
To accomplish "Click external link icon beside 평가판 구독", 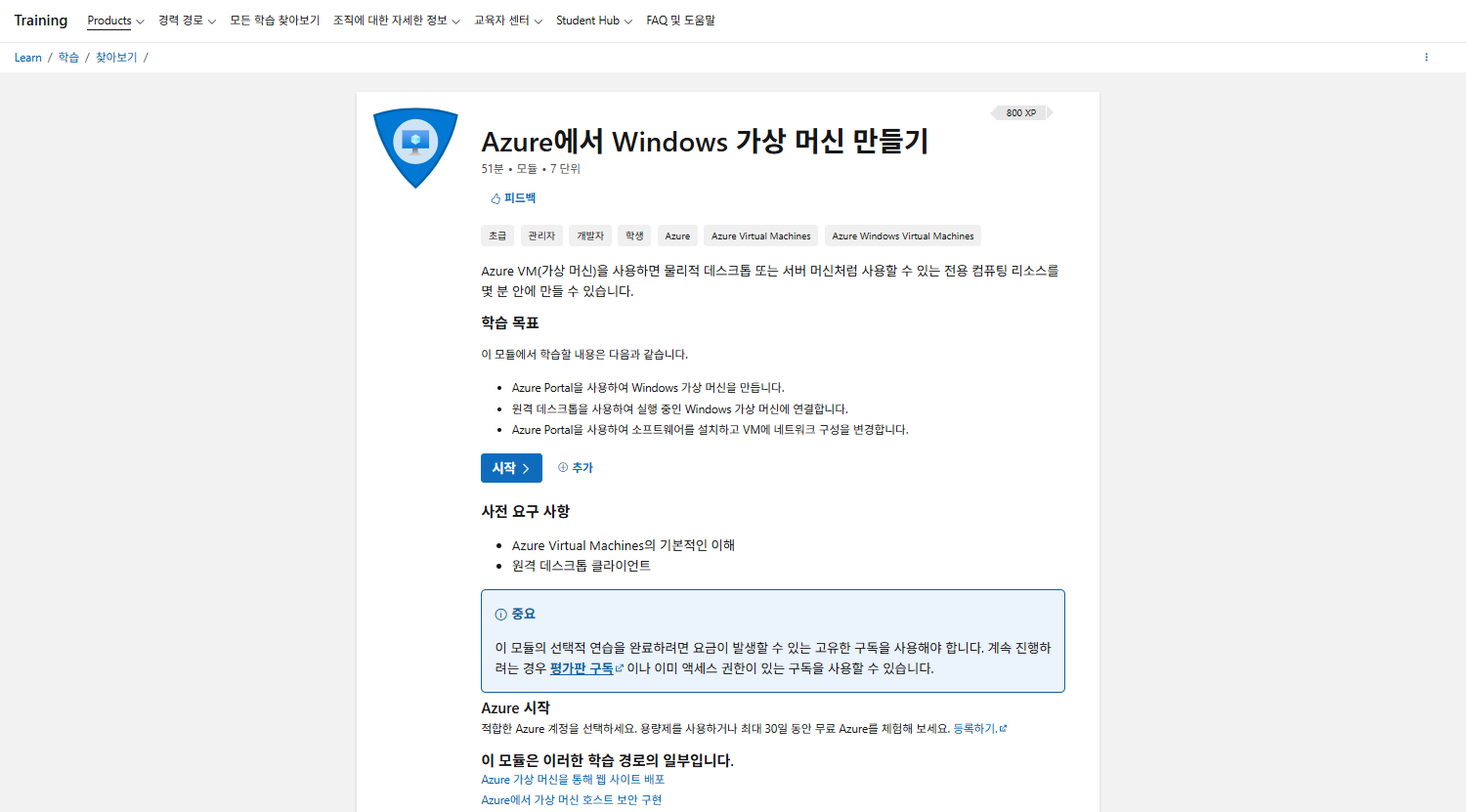I will coord(619,668).
